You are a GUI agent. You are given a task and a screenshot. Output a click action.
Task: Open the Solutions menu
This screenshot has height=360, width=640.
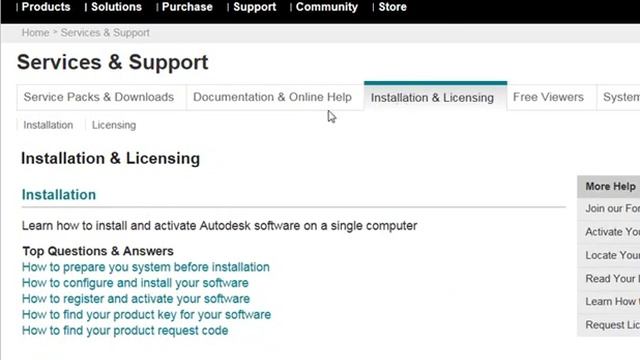[116, 7]
